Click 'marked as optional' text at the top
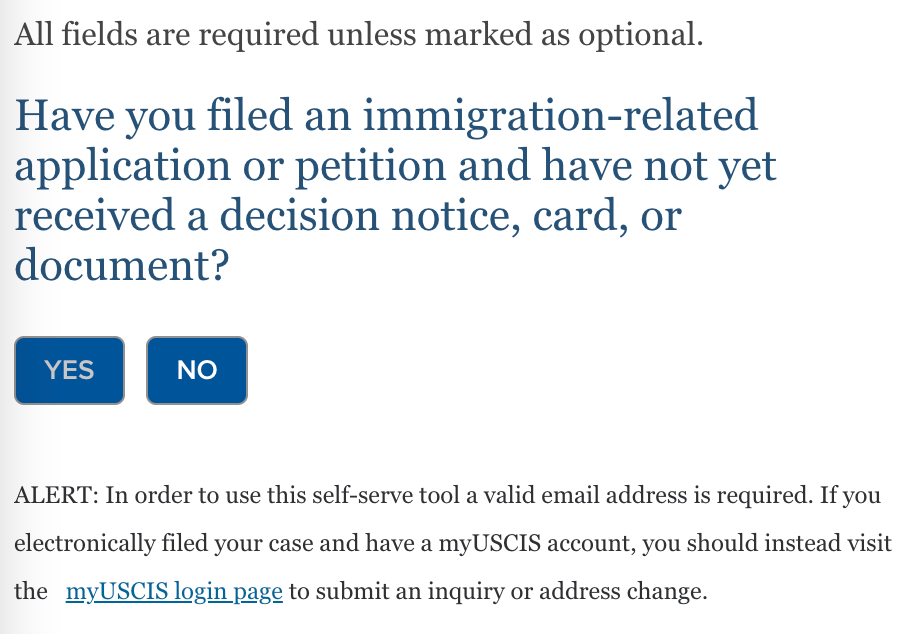The width and height of the screenshot is (912, 634). tap(564, 34)
